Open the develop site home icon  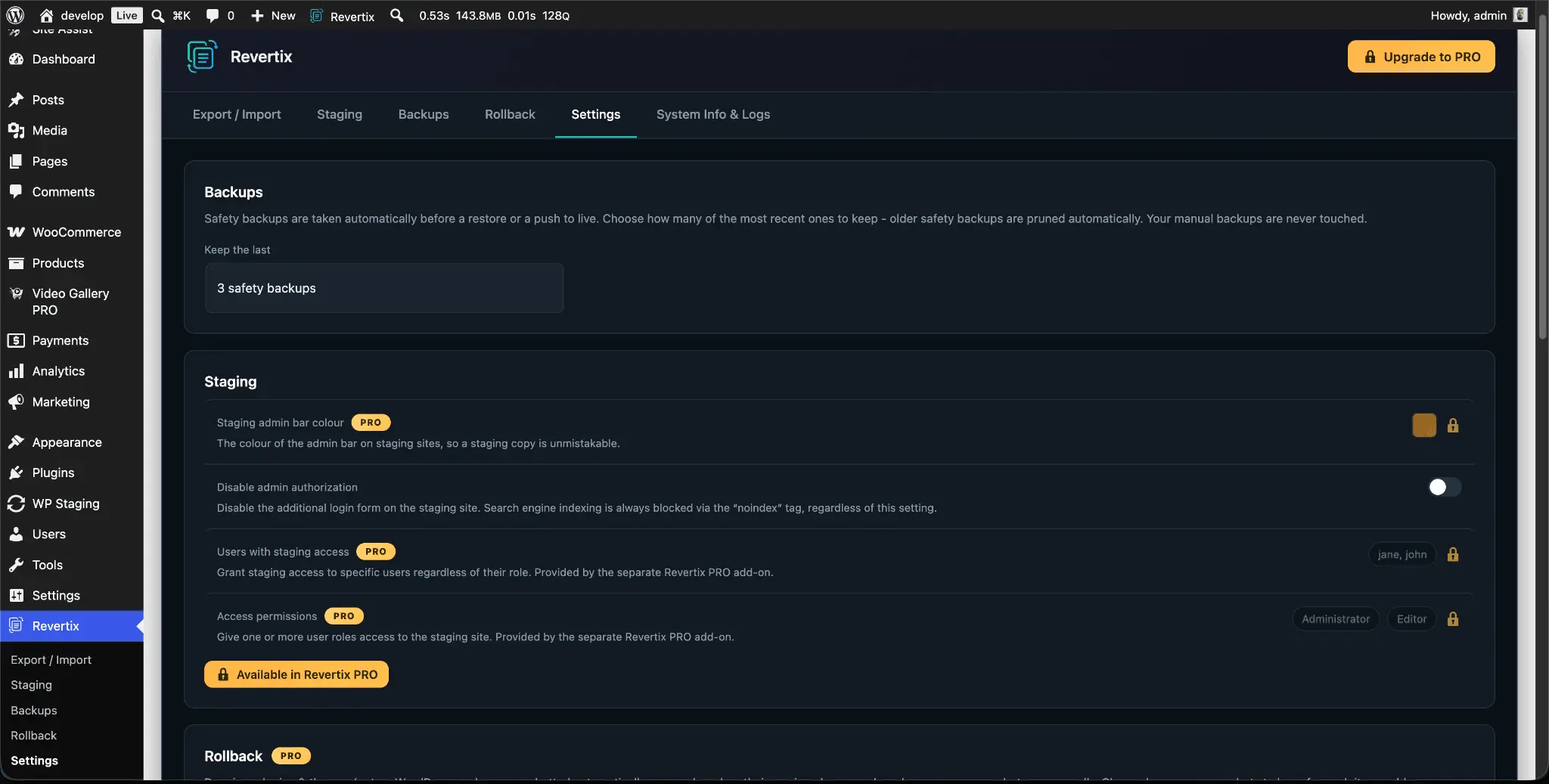click(46, 15)
